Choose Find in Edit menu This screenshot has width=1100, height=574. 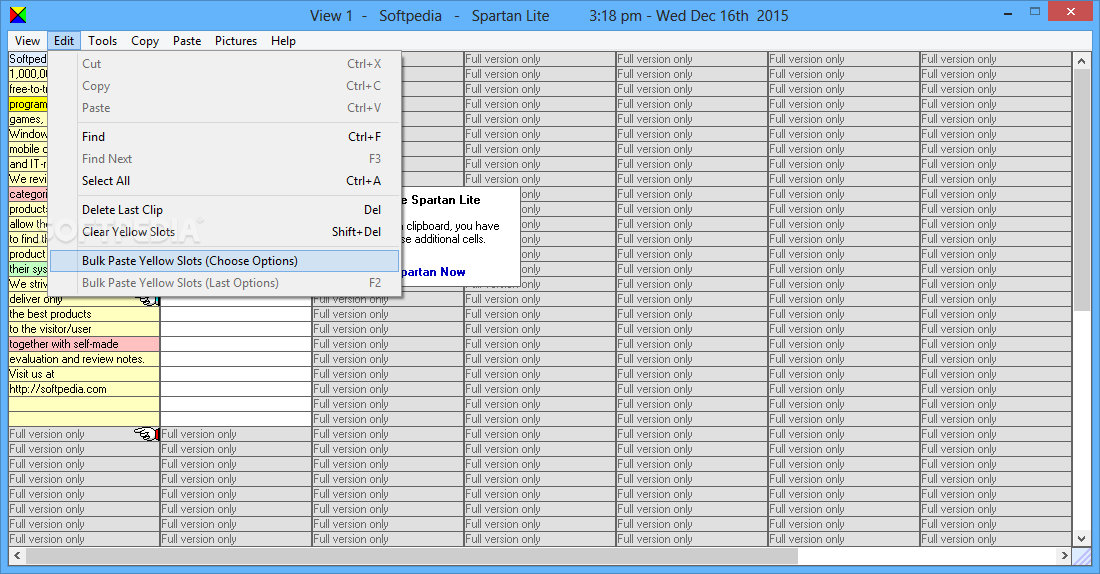point(224,137)
